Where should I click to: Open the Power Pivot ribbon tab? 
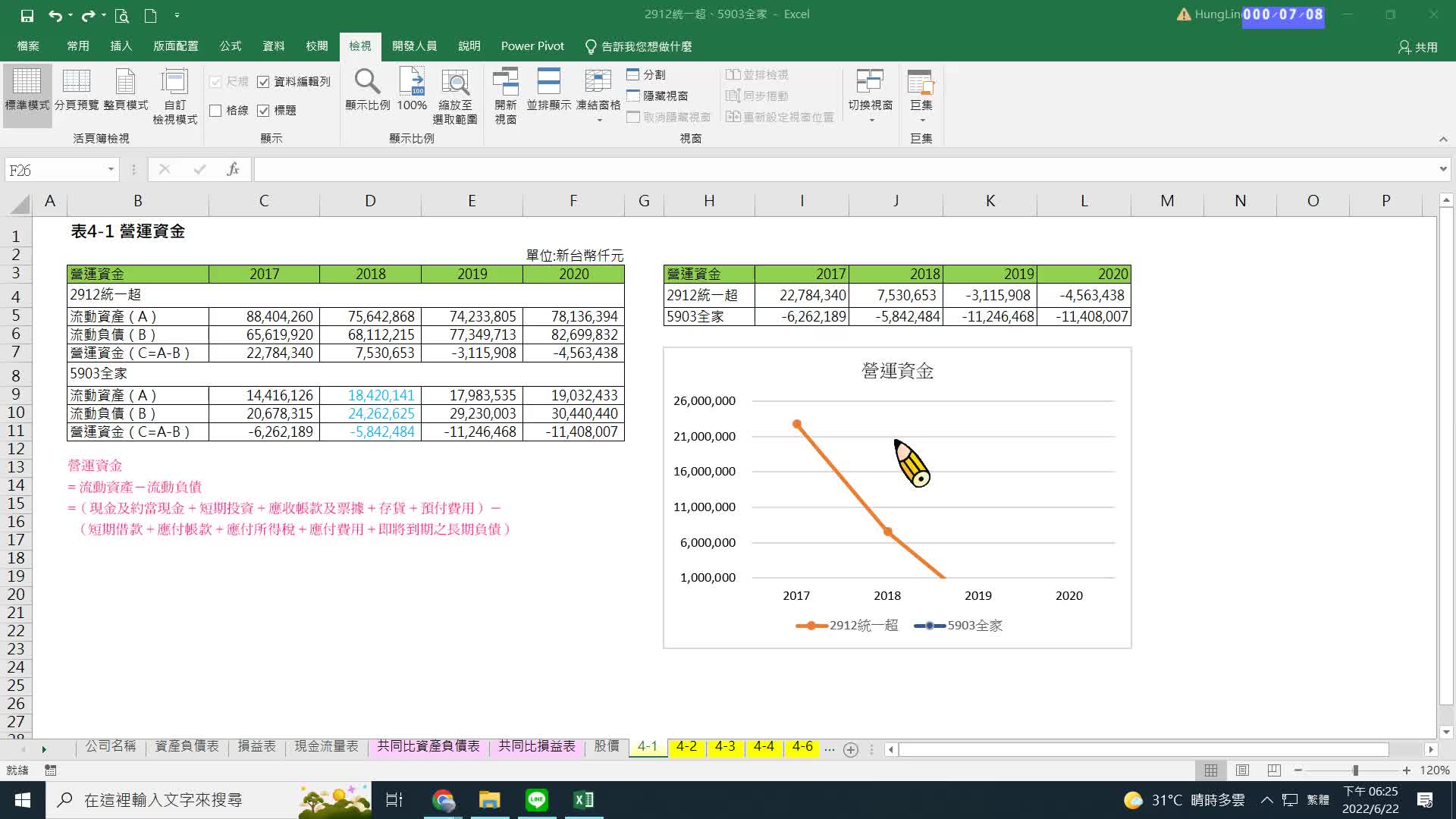(x=532, y=46)
